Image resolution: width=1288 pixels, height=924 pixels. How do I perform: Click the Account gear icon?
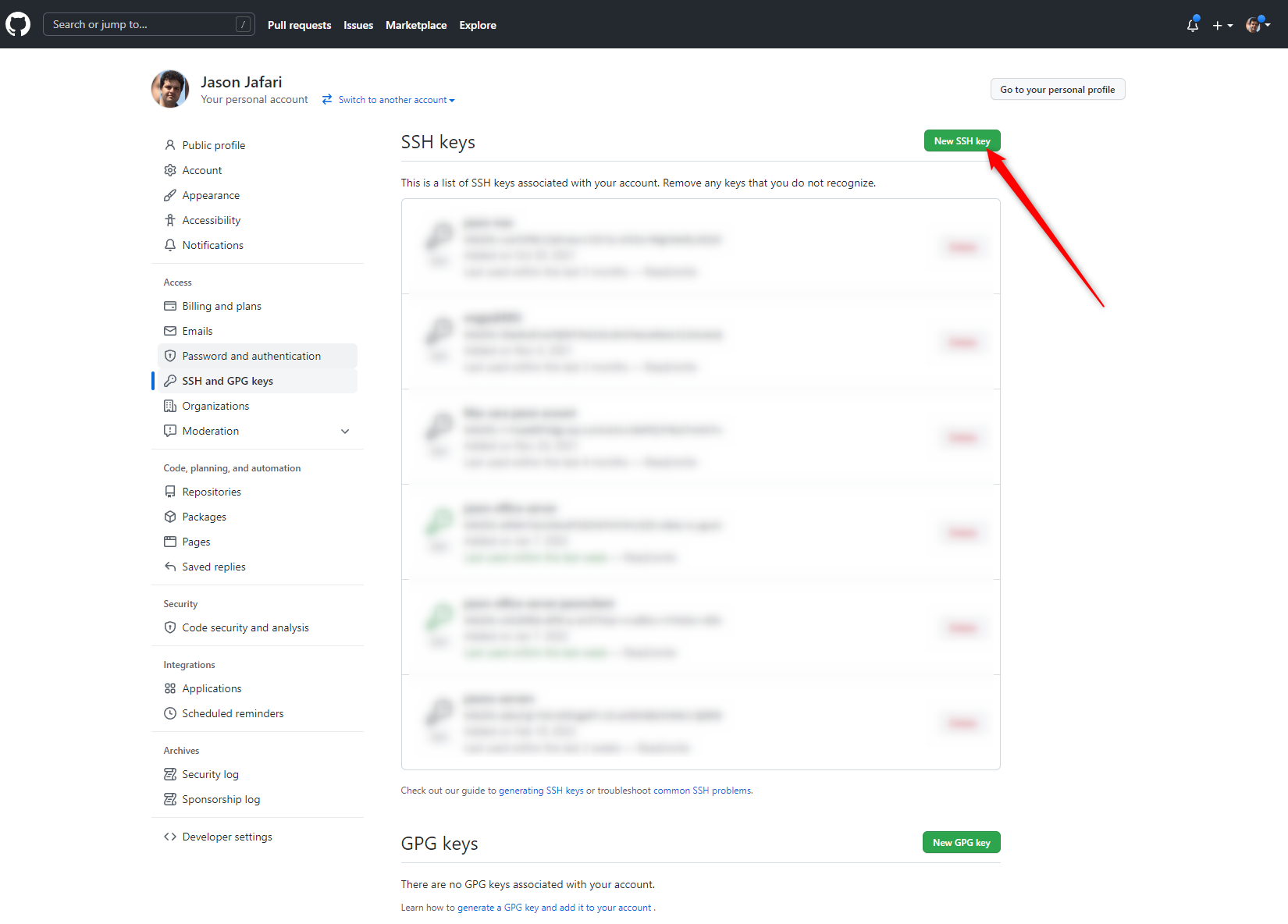click(x=170, y=170)
